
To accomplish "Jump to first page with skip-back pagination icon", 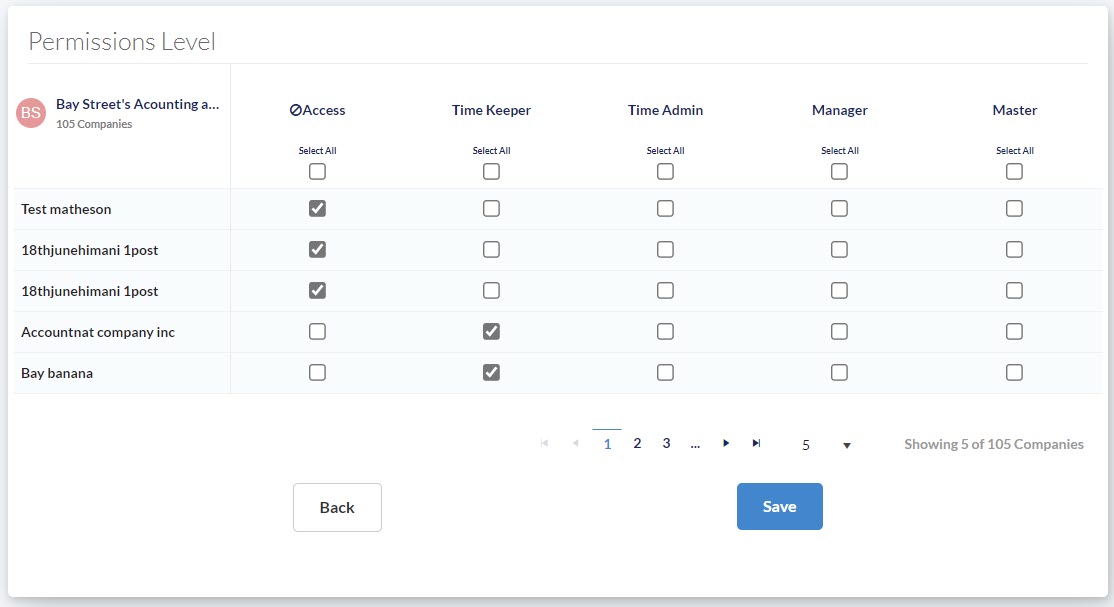I will (544, 442).
